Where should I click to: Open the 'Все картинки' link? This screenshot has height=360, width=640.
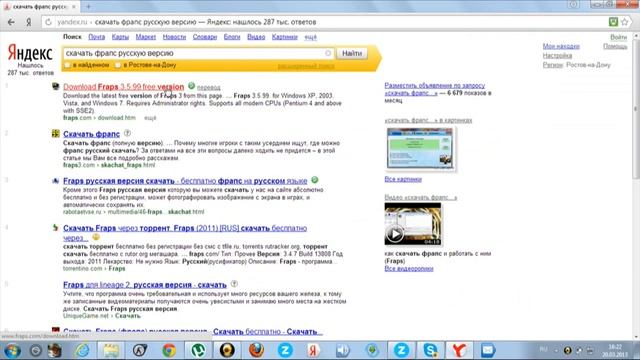click(403, 179)
